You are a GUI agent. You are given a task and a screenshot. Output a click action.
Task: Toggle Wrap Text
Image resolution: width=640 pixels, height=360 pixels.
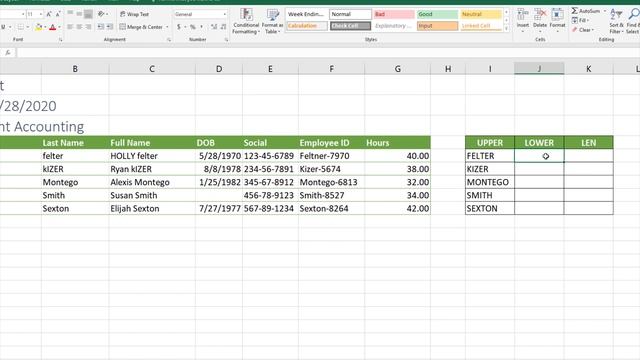coord(134,14)
